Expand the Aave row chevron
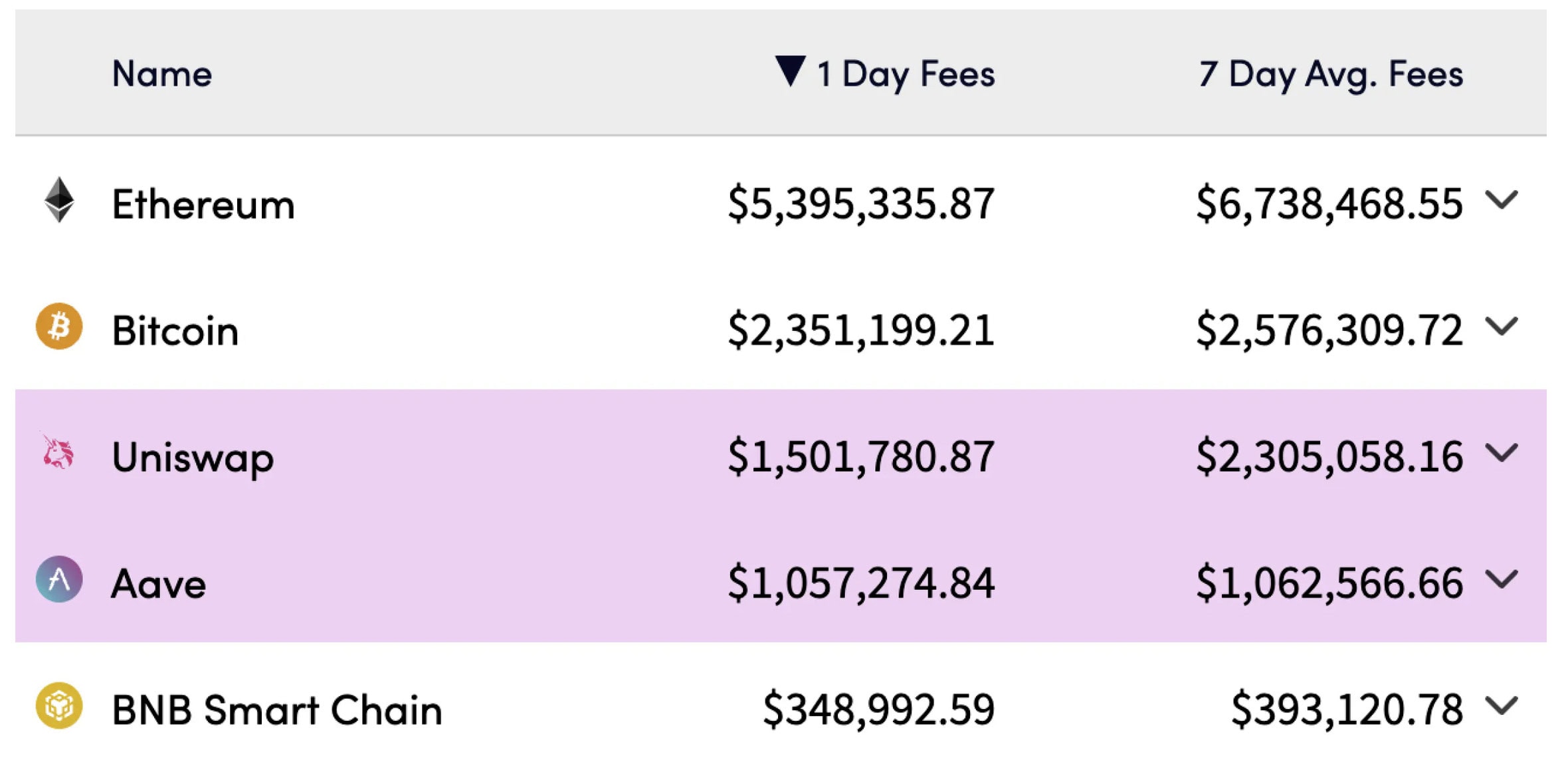1568x772 pixels. (x=1502, y=579)
